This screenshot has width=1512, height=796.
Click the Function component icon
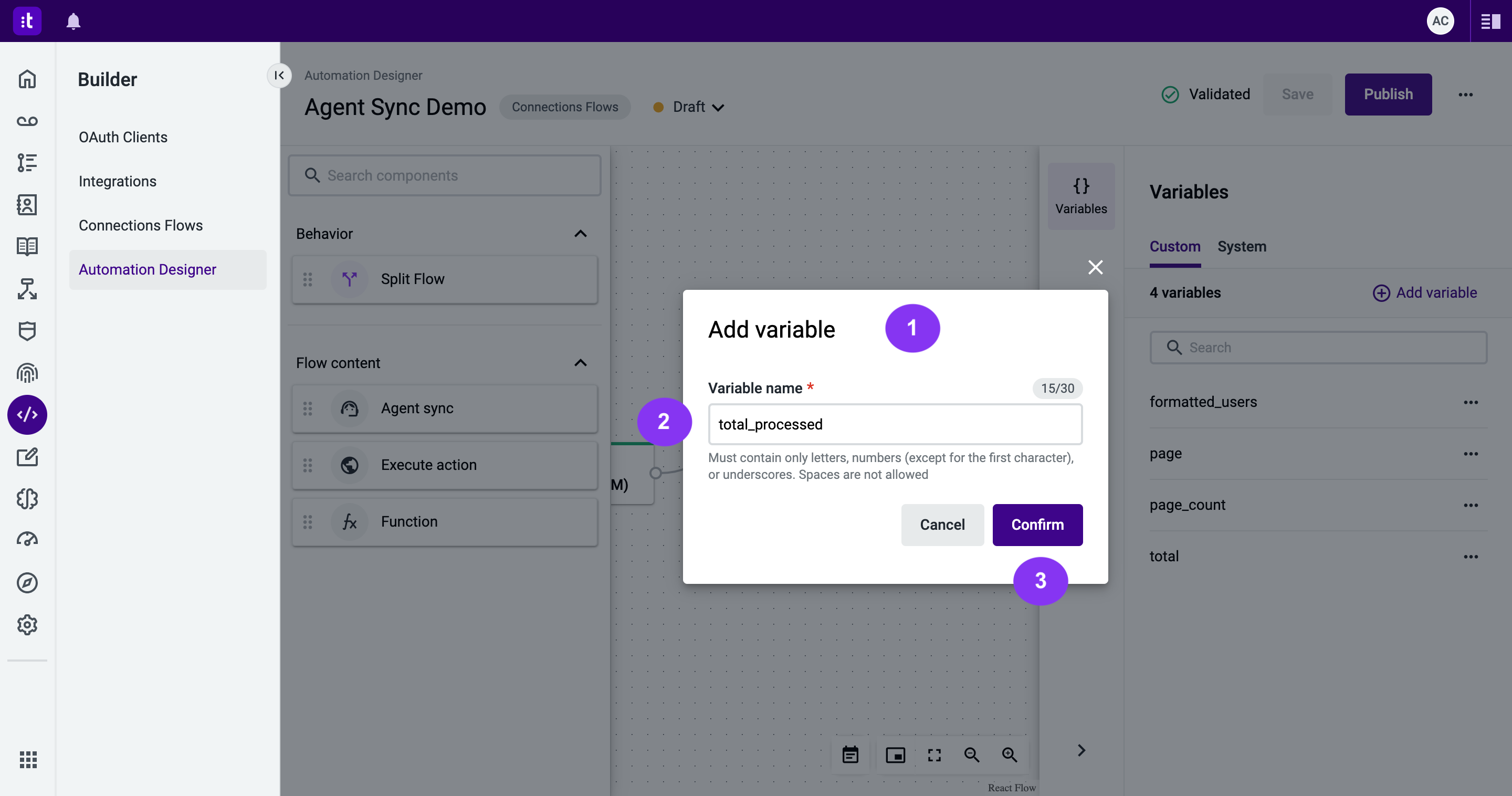click(x=349, y=521)
